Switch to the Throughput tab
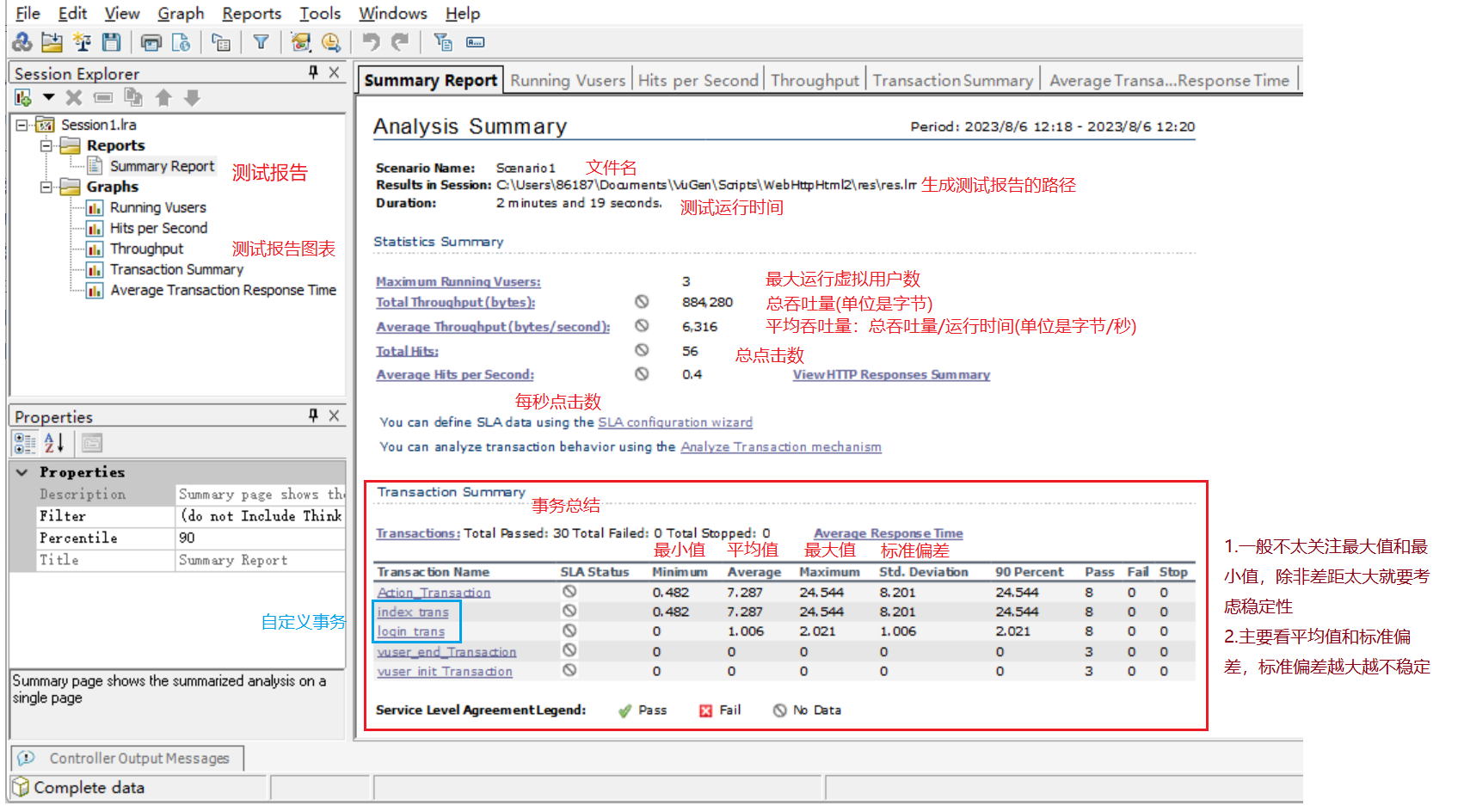This screenshot has width=1458, height=812. tap(815, 80)
